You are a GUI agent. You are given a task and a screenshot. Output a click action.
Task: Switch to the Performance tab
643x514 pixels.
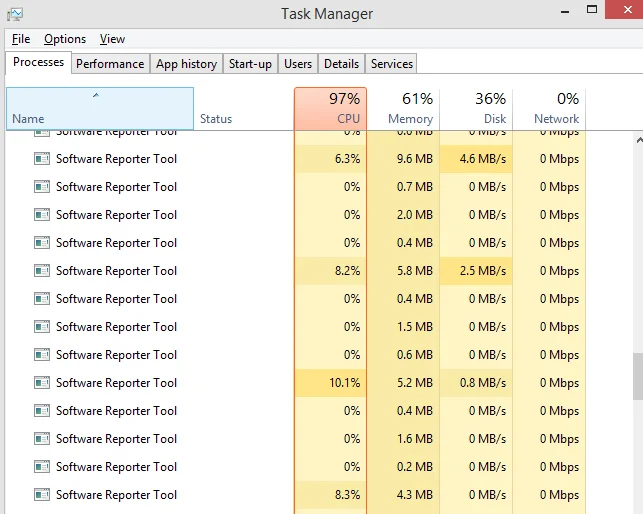pos(110,64)
